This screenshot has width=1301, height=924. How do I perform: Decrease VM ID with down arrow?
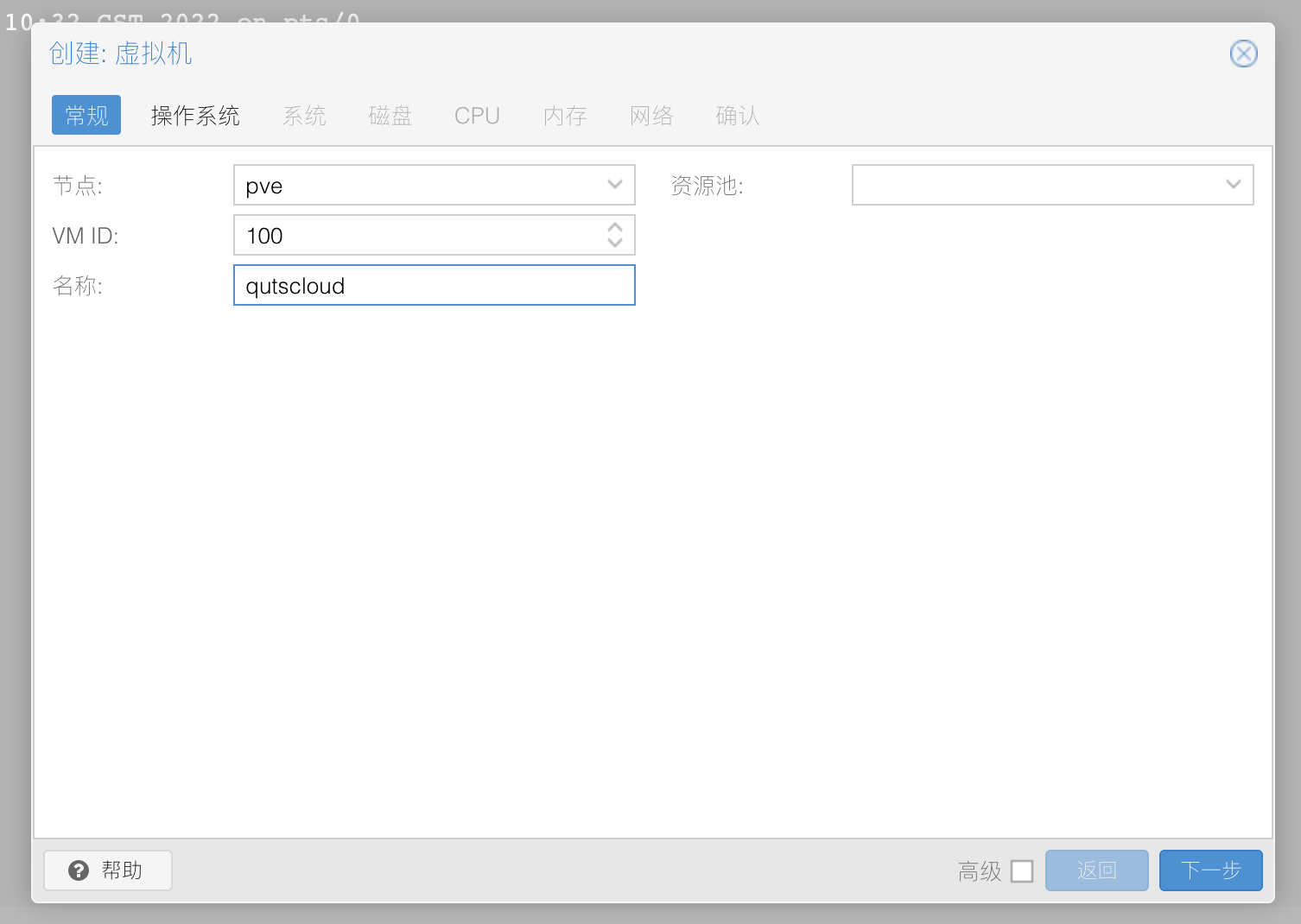[615, 243]
